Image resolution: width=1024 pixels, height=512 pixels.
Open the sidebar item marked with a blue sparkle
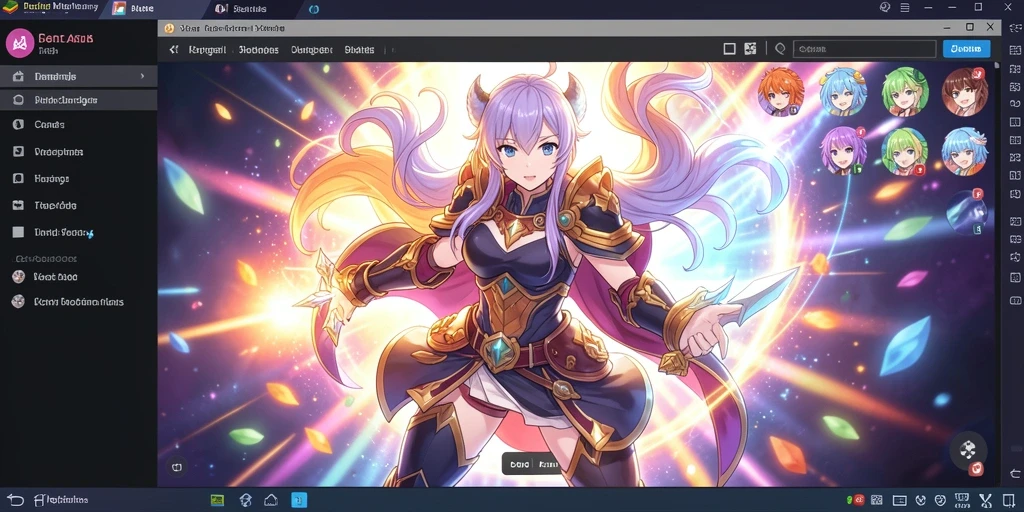pos(64,232)
